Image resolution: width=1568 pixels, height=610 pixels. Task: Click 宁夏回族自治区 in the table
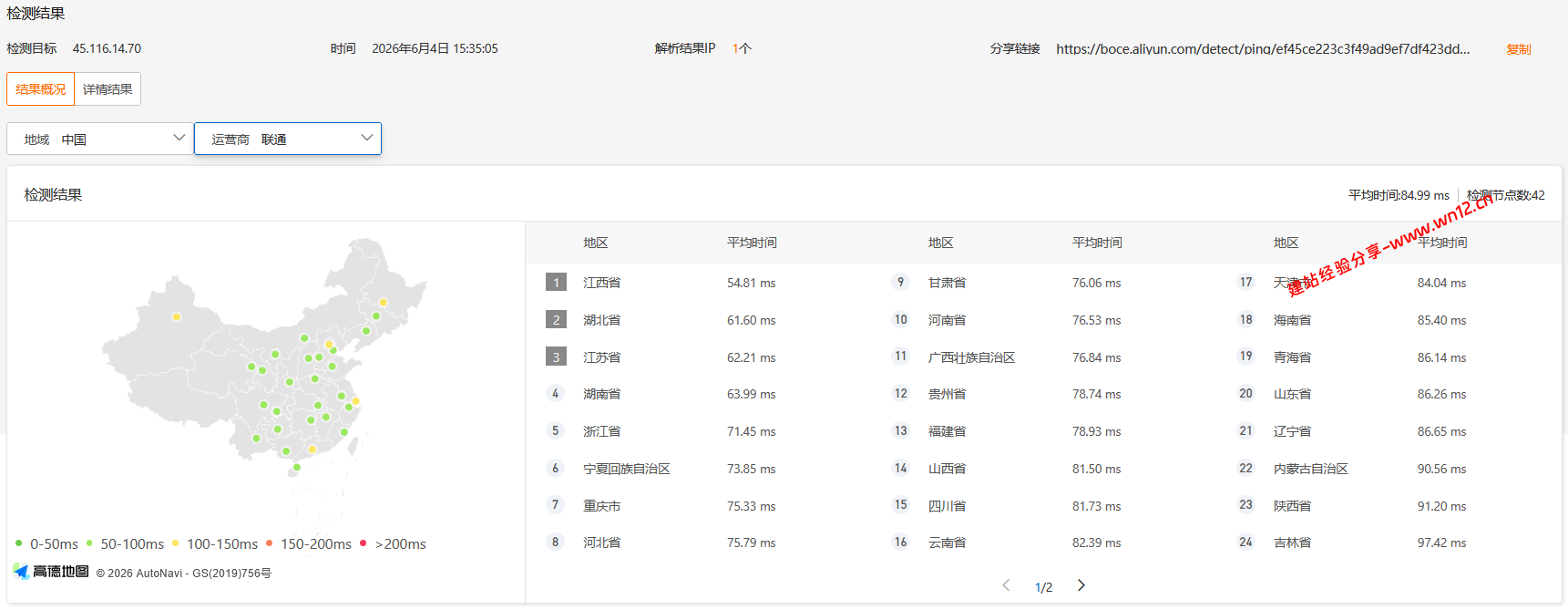[627, 470]
